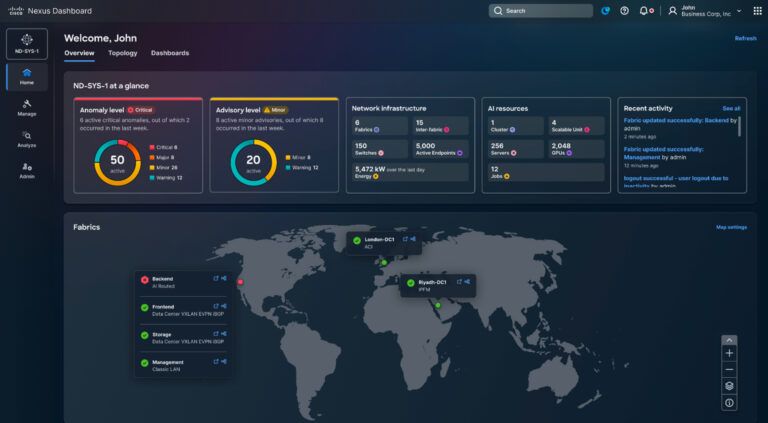Show map info via the info icon

[729, 402]
